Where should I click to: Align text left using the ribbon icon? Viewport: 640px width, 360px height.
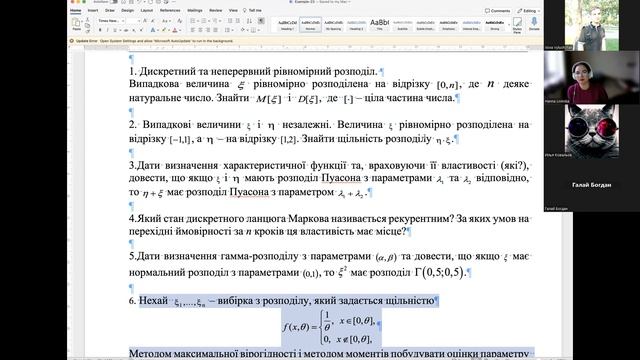(193, 30)
